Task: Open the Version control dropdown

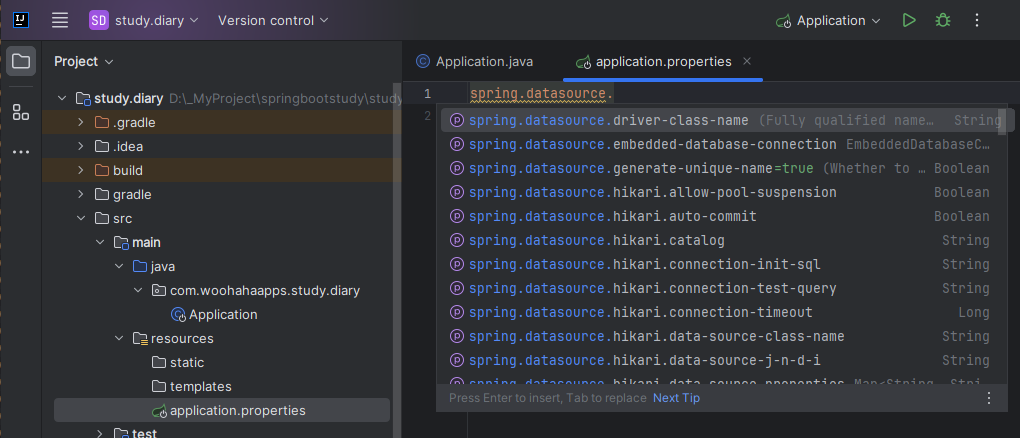Action: [273, 20]
